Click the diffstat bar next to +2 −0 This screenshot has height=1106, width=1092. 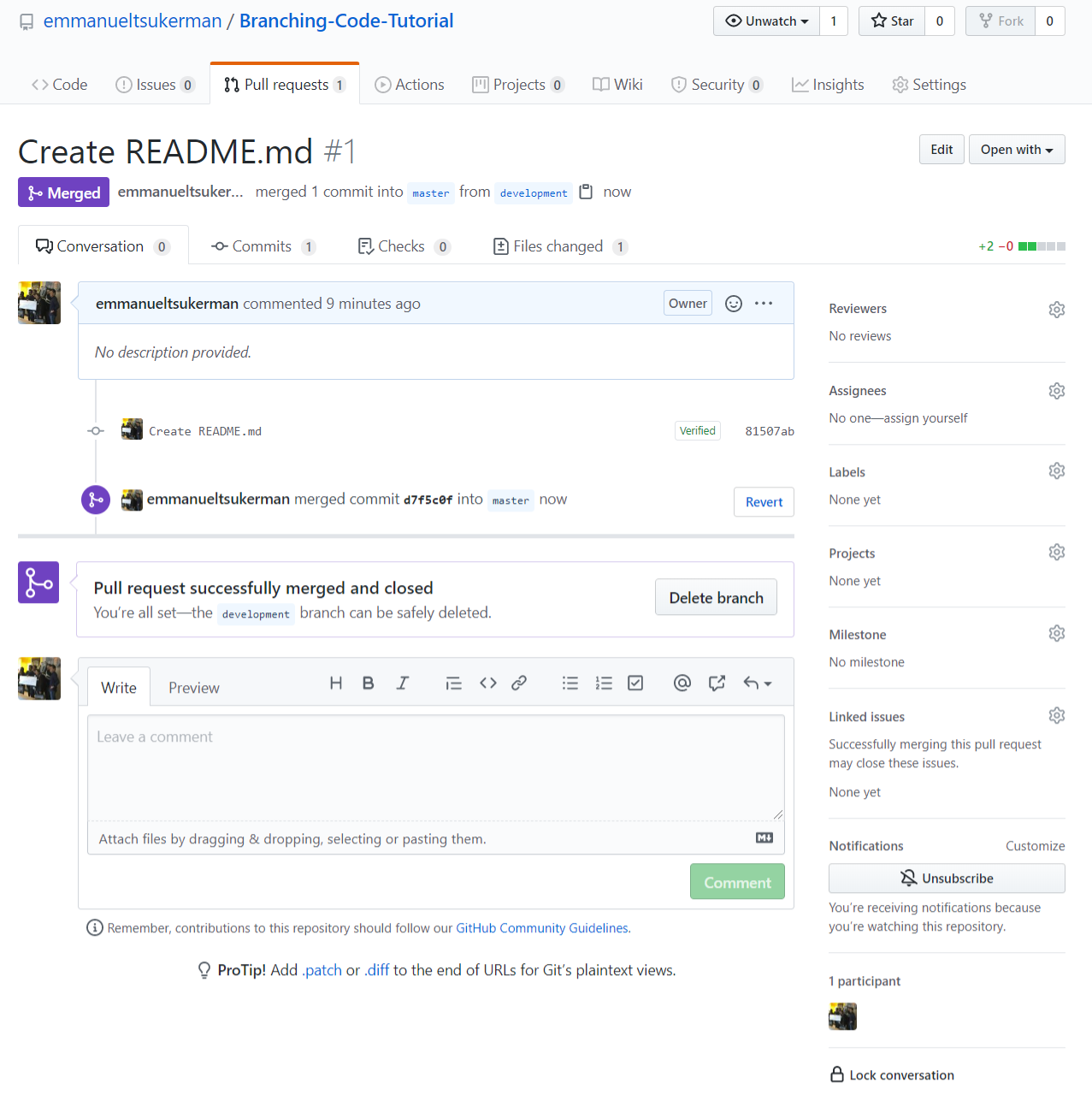click(x=1042, y=246)
